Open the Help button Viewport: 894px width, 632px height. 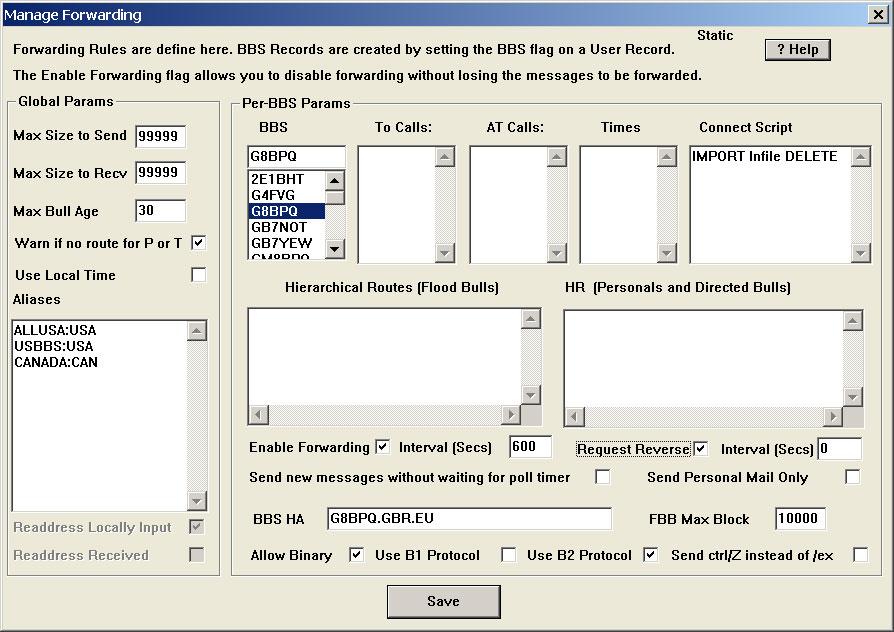pos(797,50)
